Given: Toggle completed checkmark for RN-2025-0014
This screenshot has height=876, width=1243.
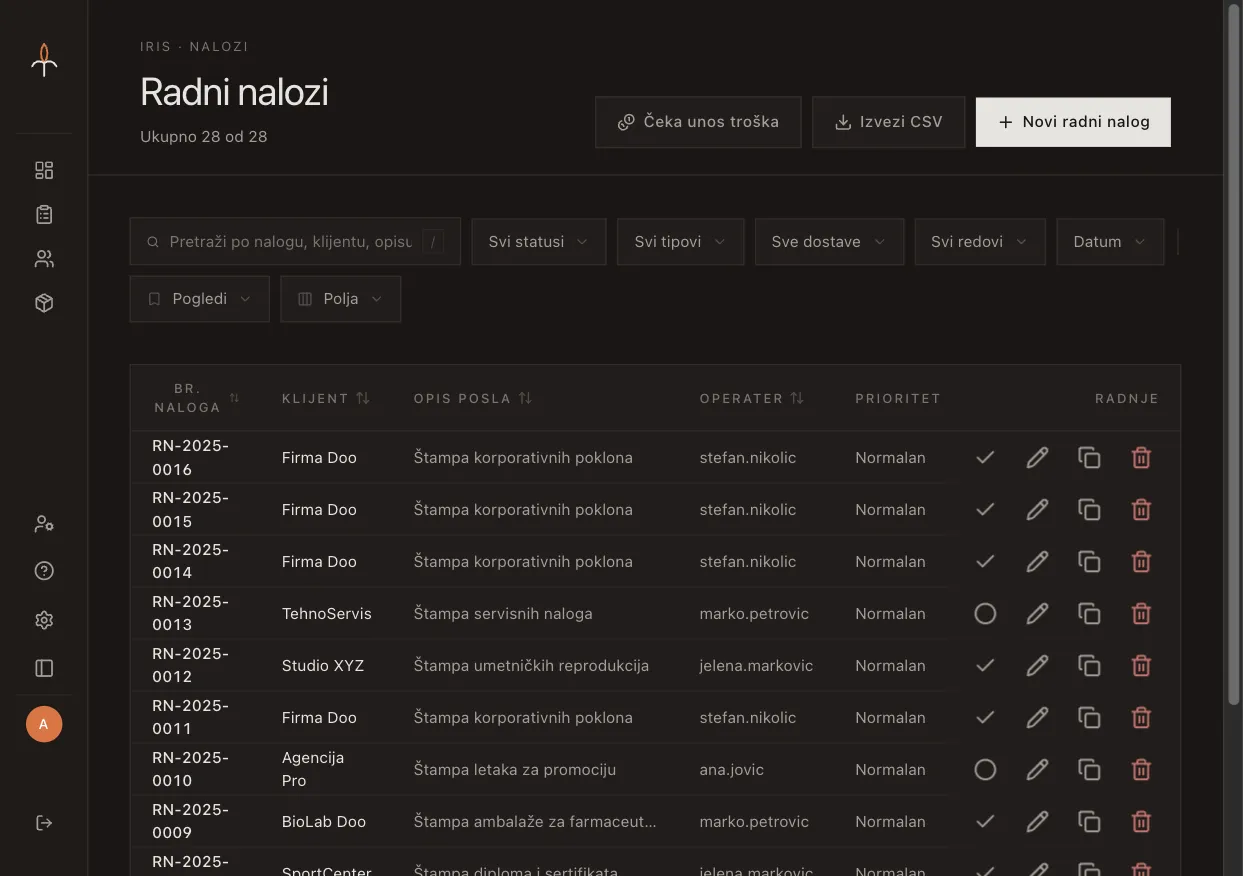Looking at the screenshot, I should 985,562.
